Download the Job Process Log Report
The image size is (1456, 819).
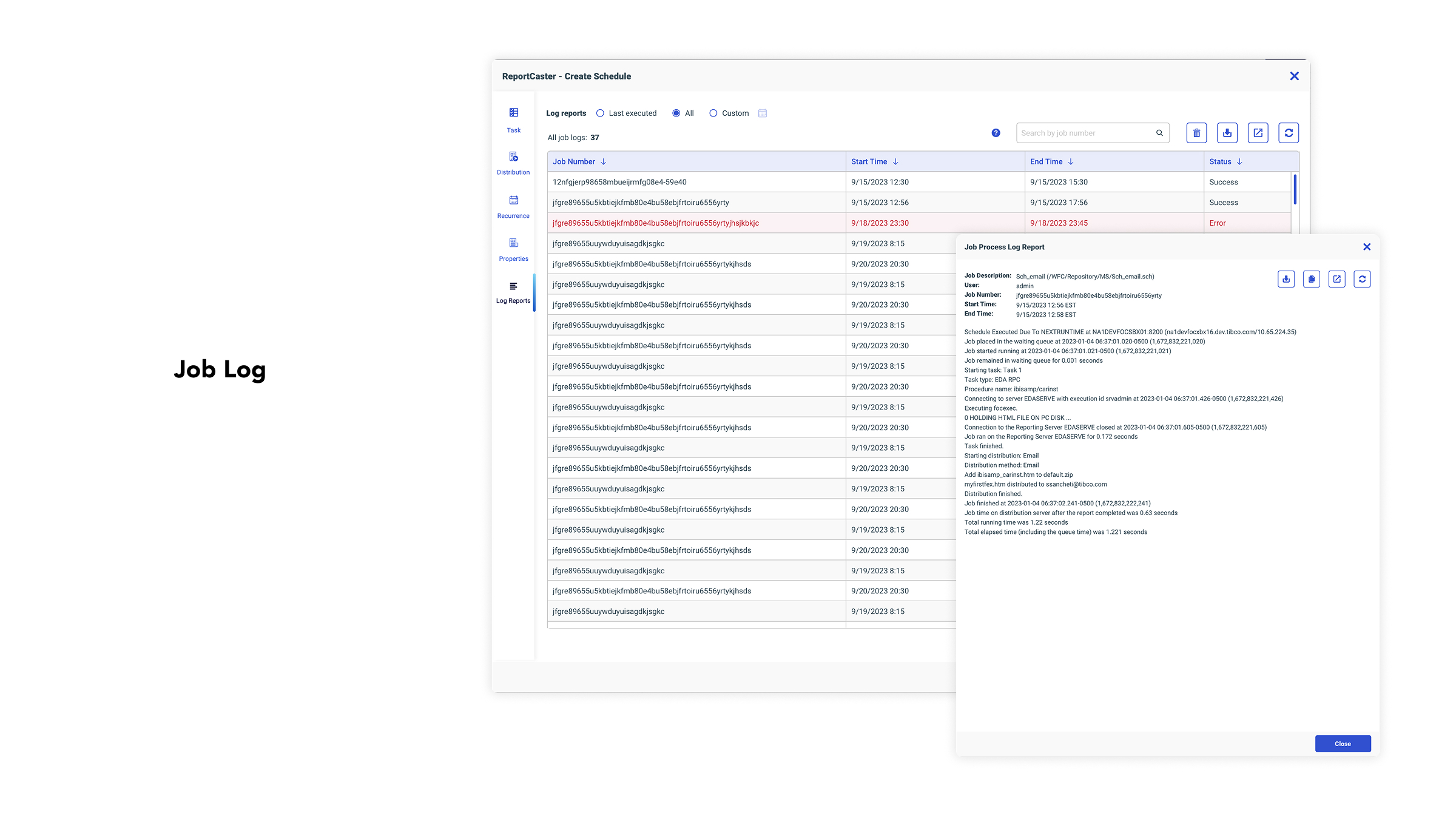(1286, 279)
